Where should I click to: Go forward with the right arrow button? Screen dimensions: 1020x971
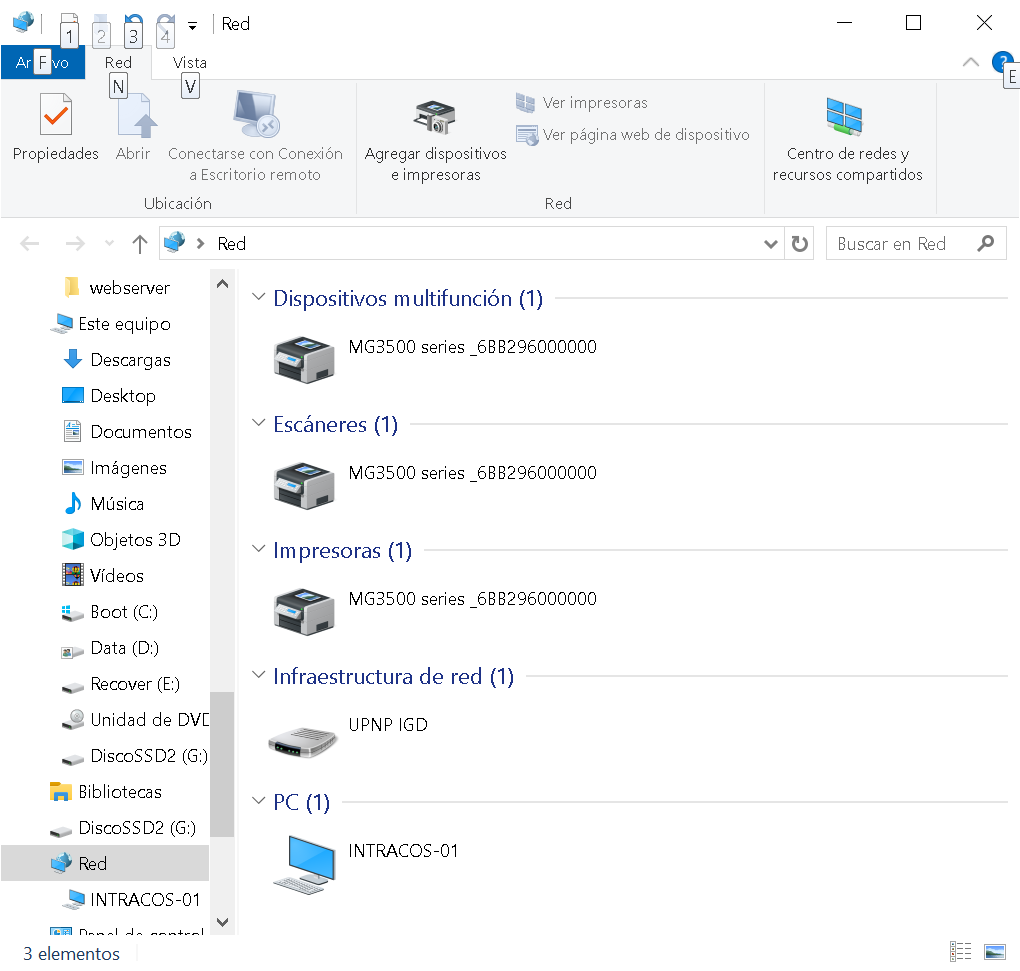pos(75,244)
